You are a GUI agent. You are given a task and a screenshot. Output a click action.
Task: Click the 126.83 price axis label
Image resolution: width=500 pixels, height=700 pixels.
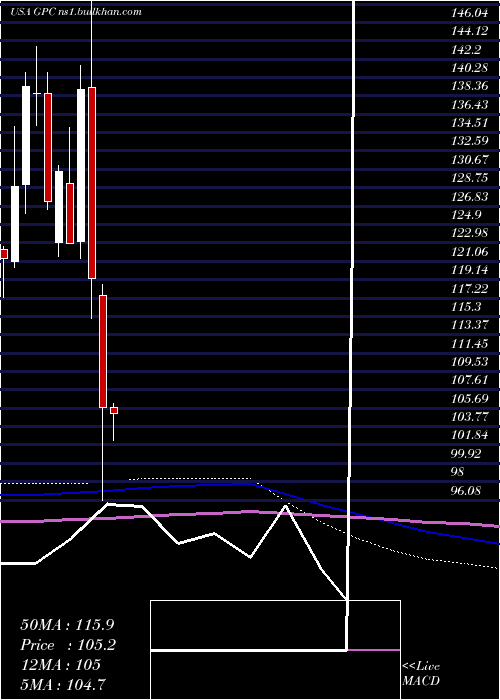click(x=469, y=196)
